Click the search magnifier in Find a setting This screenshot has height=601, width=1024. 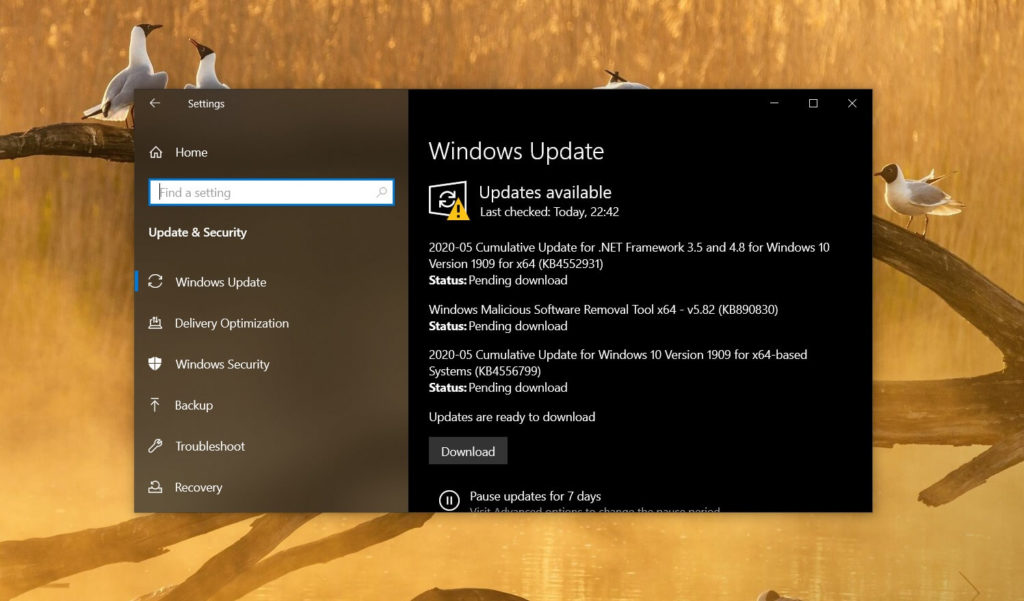[382, 191]
